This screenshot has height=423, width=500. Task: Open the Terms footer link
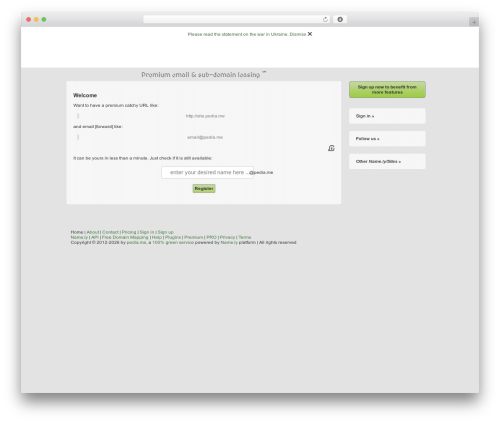click(x=245, y=237)
